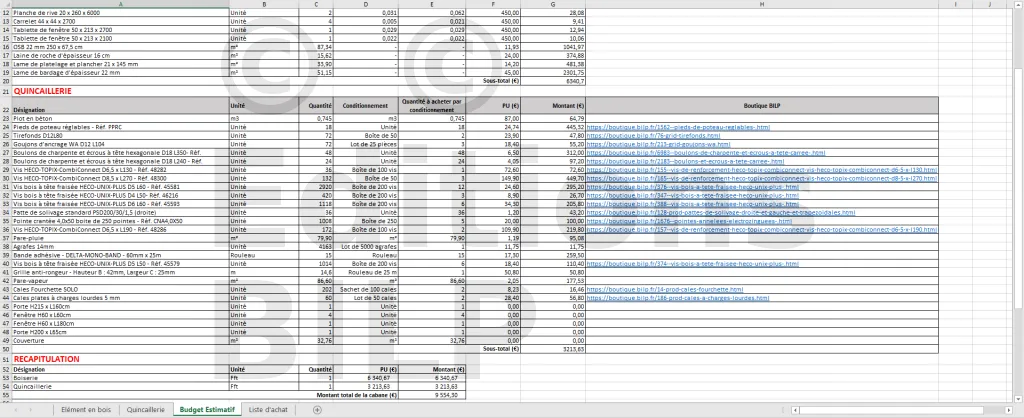Select column H header
1024x418 pixels.
click(x=762, y=4)
